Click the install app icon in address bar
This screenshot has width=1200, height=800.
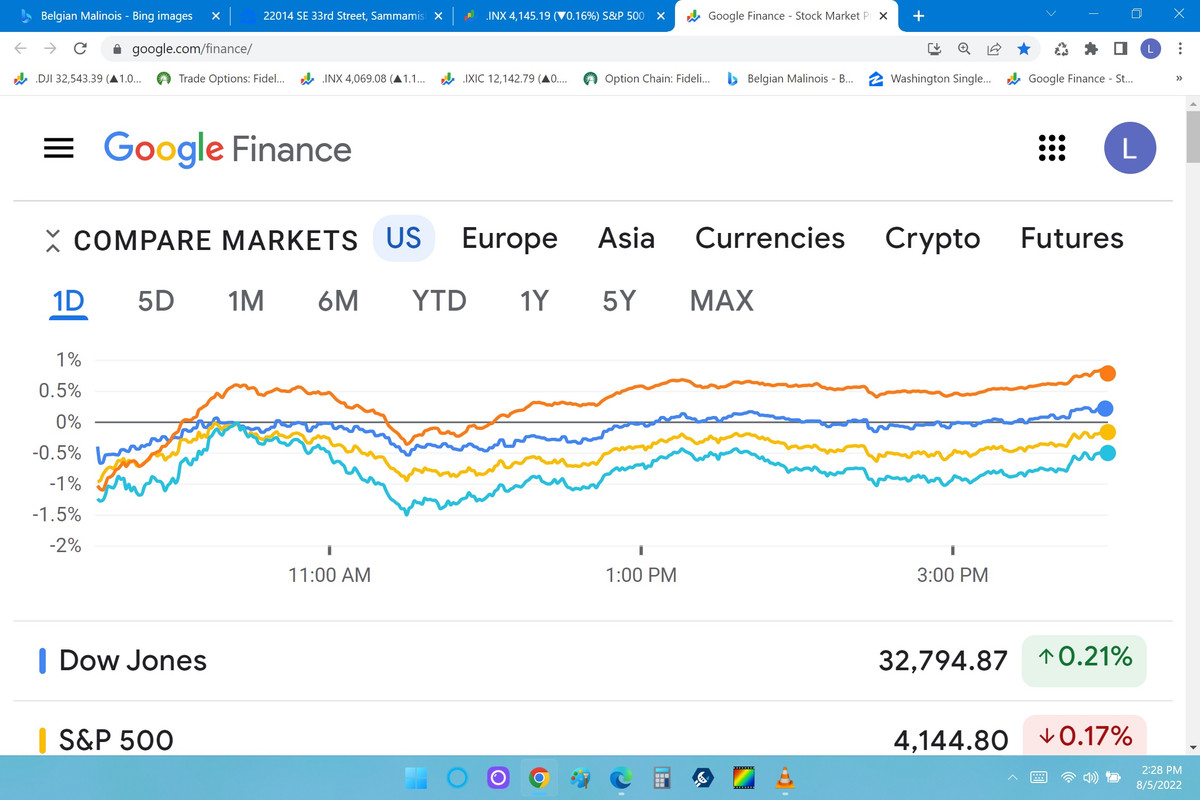(936, 48)
